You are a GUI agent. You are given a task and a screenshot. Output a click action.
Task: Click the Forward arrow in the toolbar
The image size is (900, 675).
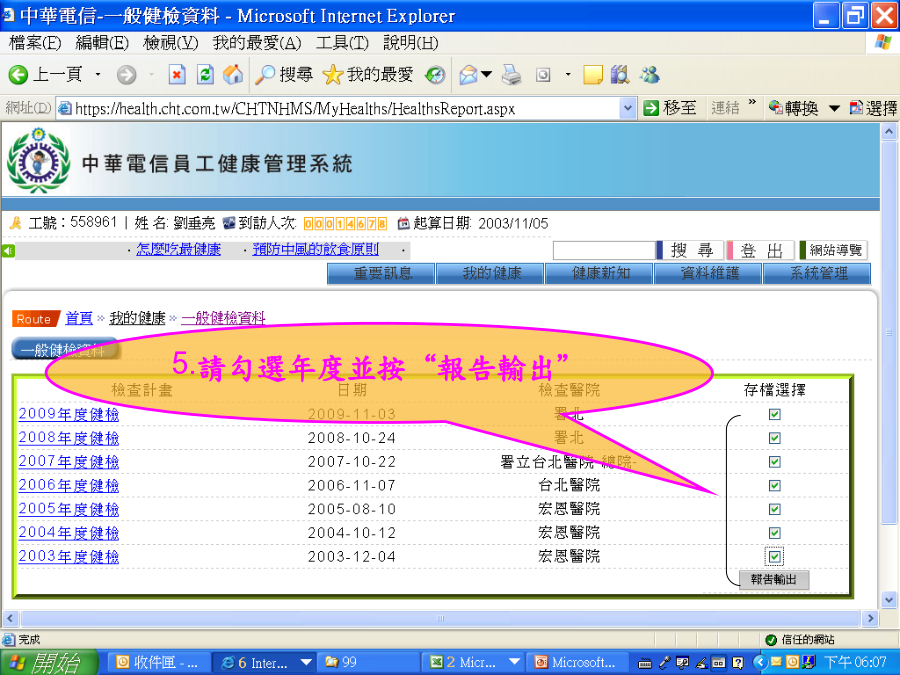(126, 75)
